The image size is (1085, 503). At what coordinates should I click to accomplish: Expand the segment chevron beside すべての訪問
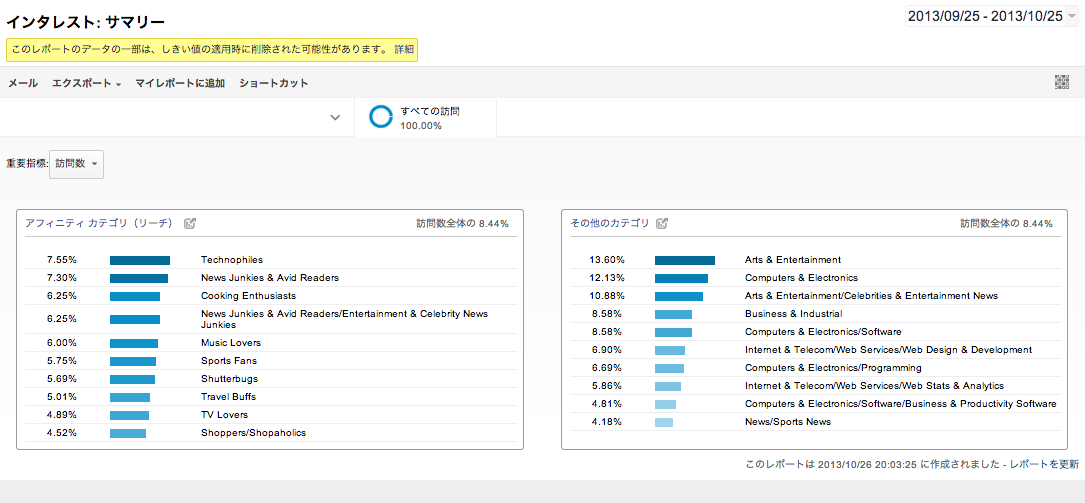click(x=335, y=117)
